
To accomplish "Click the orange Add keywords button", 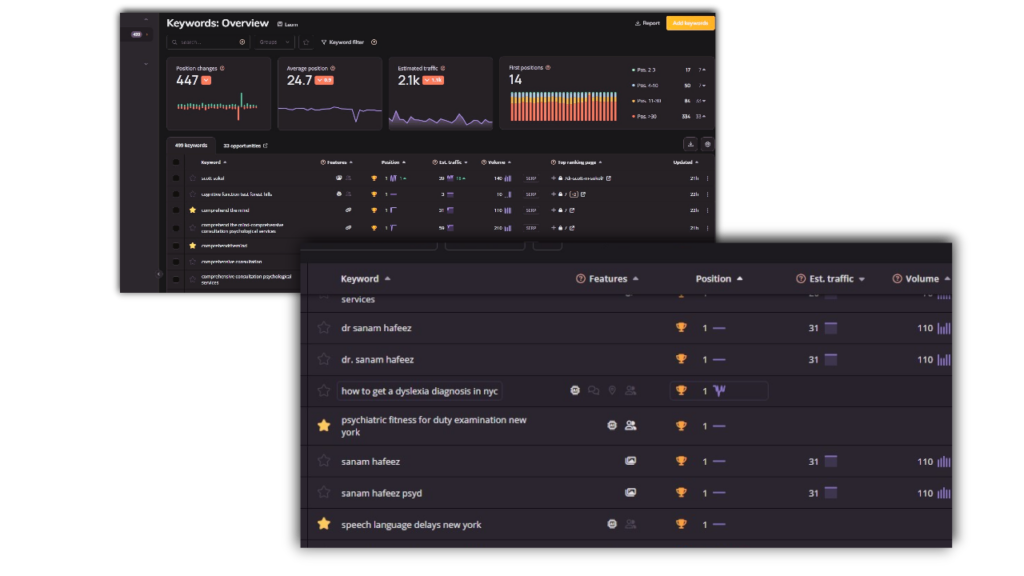I will 690,23.
